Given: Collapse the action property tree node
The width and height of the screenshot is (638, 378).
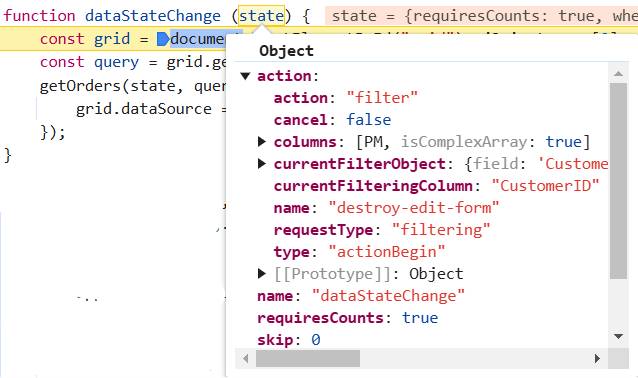Looking at the screenshot, I should click(245, 76).
